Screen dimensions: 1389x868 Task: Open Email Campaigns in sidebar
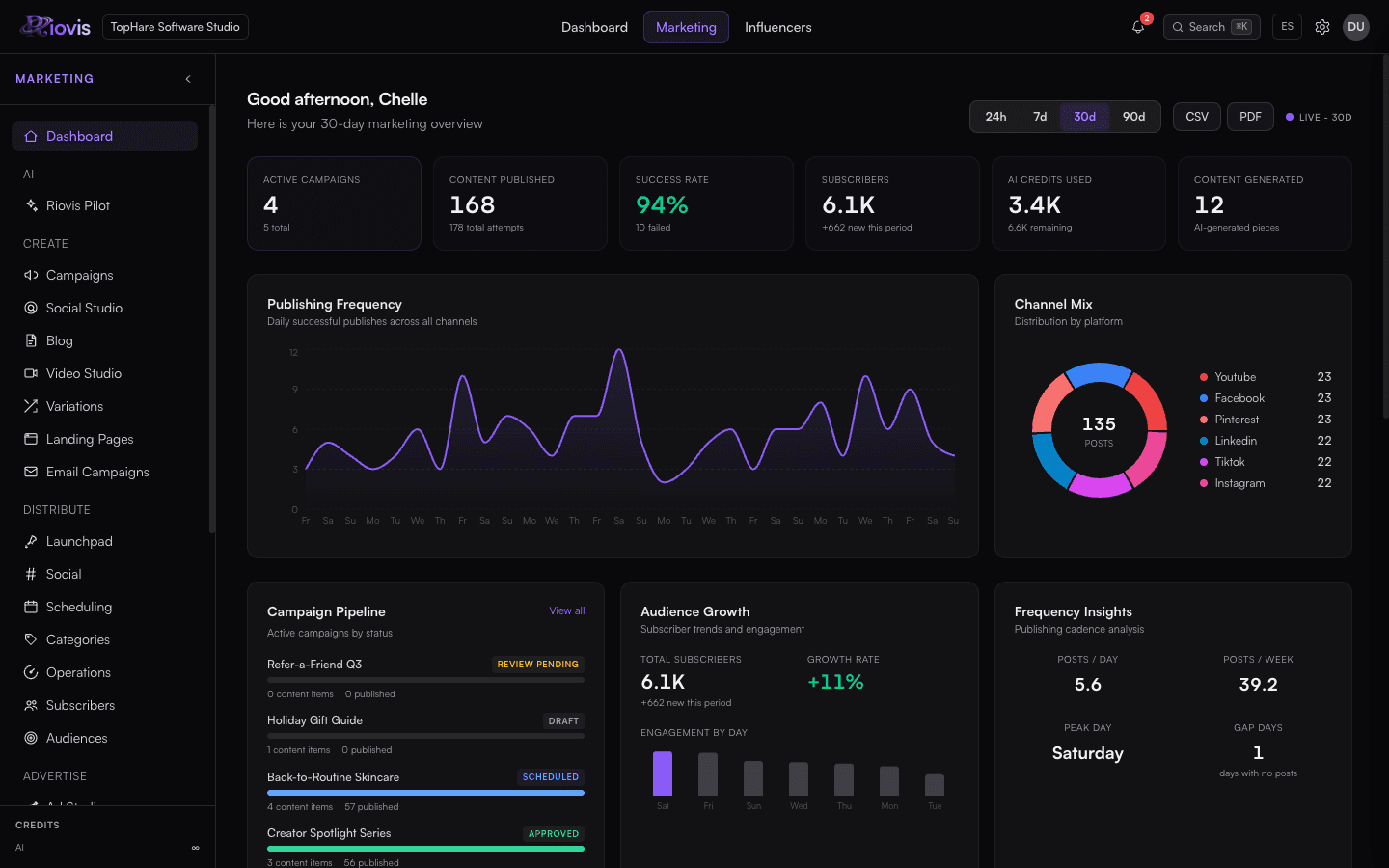[104, 472]
